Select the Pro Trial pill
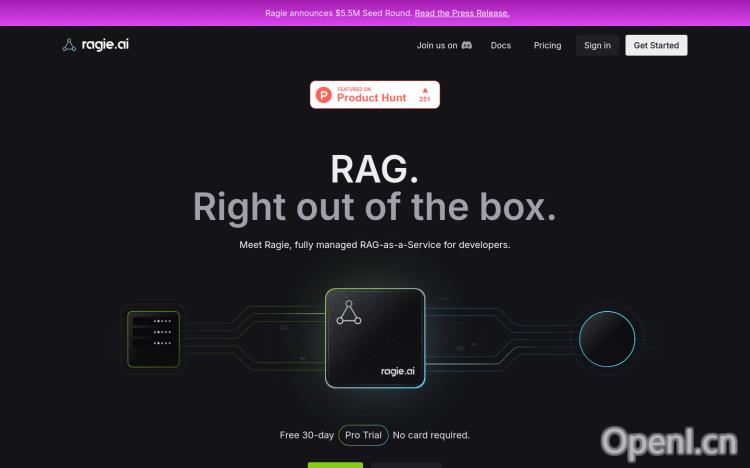Screen dimensions: 750x468 [363, 435]
